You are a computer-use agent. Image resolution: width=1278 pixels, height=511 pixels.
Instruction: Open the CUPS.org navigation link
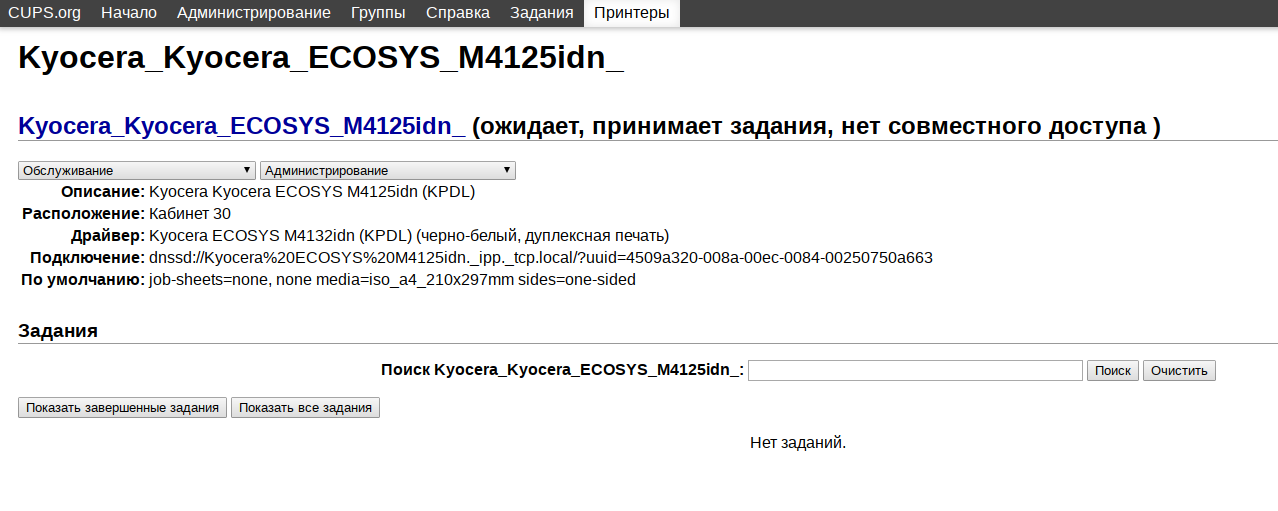point(45,13)
